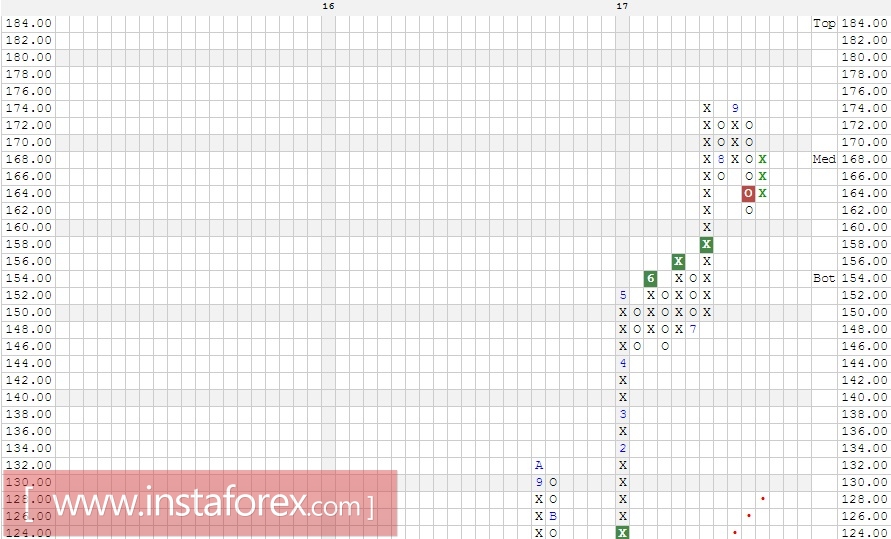The image size is (891, 539).
Task: Click the O in the 162.00 row
Action: pyautogui.click(x=748, y=210)
